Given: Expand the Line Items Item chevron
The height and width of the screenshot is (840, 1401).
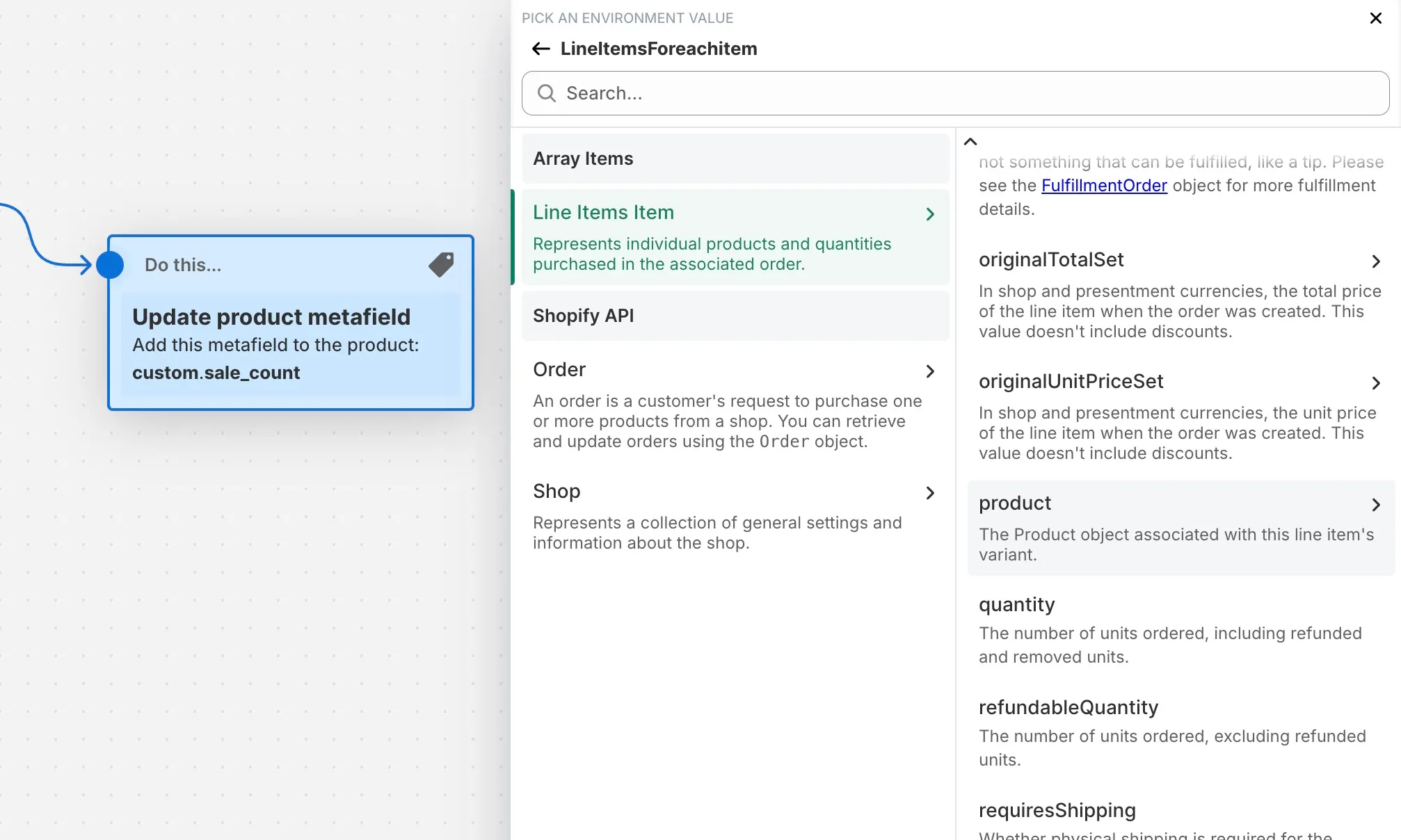Looking at the screenshot, I should pyautogui.click(x=930, y=214).
